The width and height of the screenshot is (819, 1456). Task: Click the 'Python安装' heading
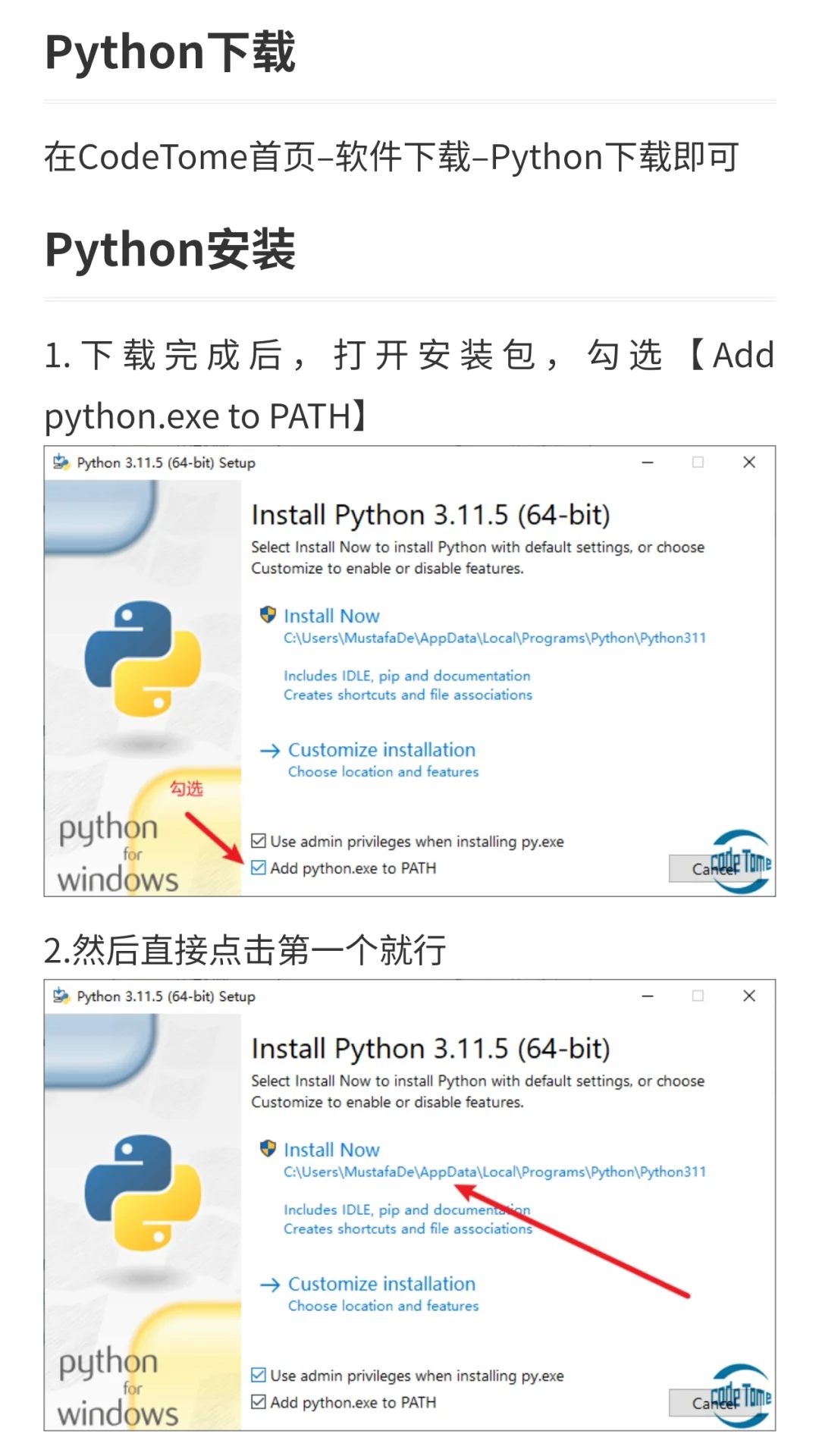[170, 249]
